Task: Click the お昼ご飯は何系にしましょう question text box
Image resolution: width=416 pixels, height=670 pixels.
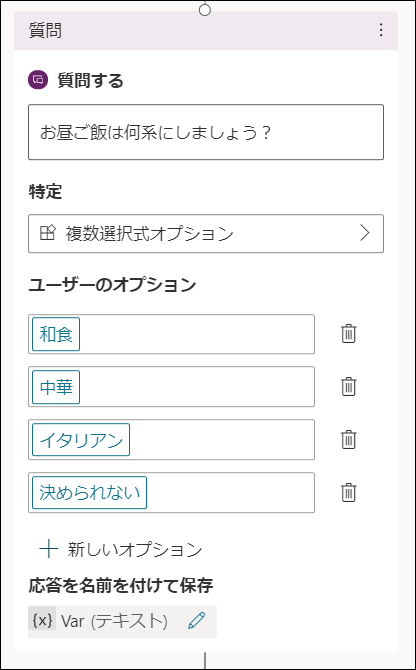Action: (206, 132)
